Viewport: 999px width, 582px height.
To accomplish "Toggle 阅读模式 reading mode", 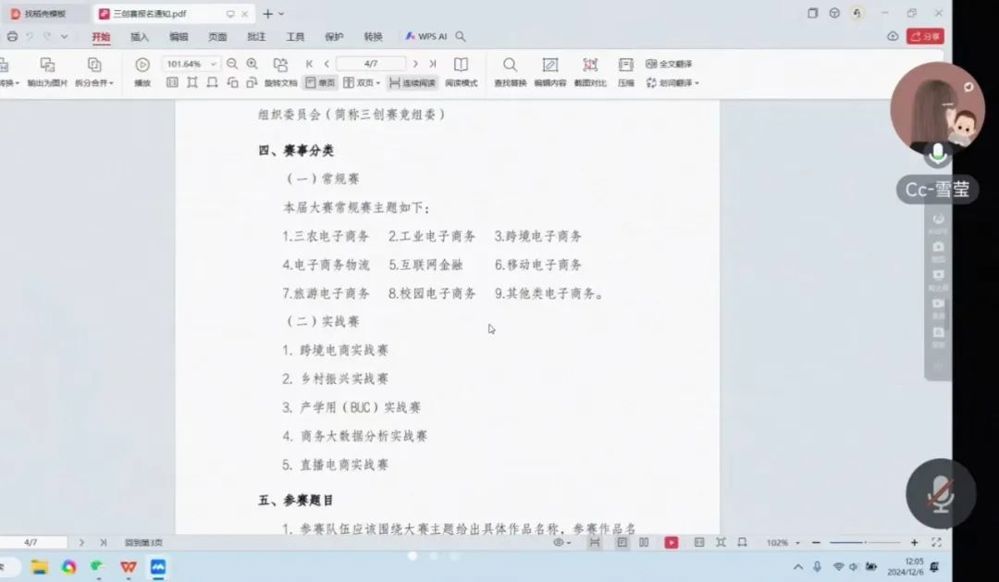I will 461,72.
